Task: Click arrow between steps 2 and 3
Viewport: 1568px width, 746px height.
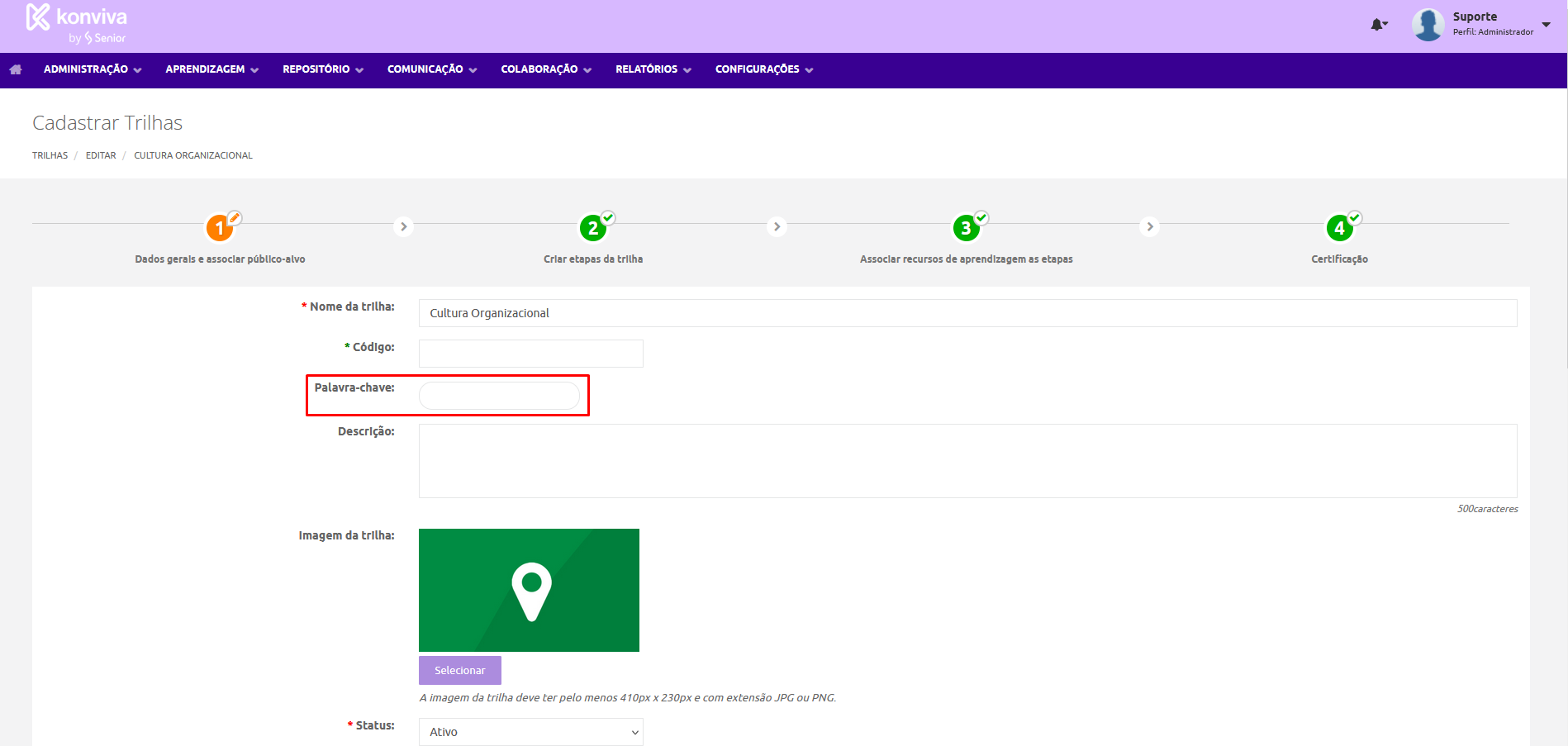Action: pyautogui.click(x=777, y=226)
